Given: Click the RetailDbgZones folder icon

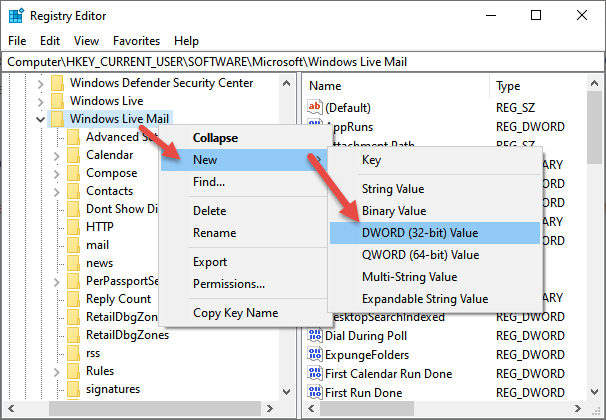Looking at the screenshot, I should point(73,335).
